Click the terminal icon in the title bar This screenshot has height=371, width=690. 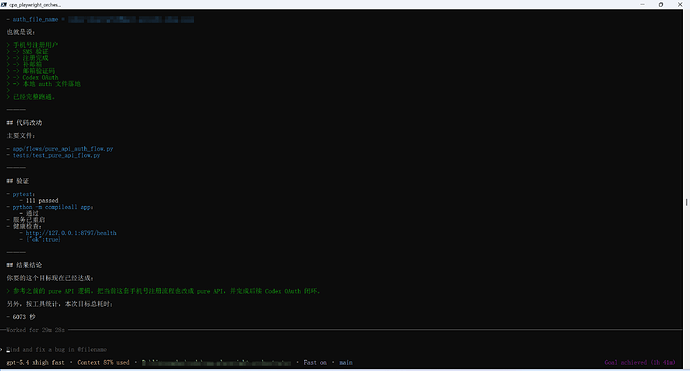[4, 4]
